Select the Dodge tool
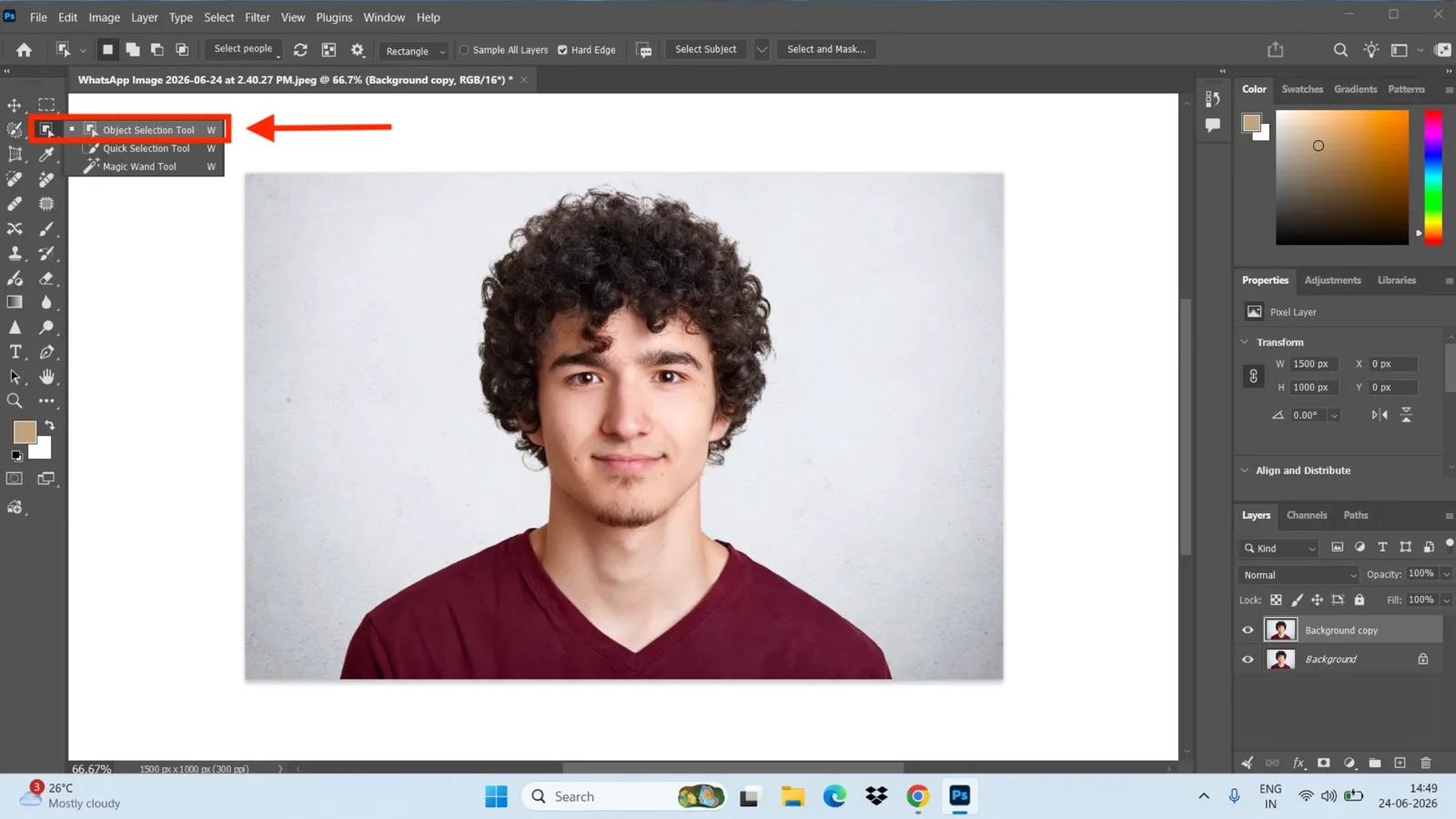The width and height of the screenshot is (1456, 819). pos(46,327)
